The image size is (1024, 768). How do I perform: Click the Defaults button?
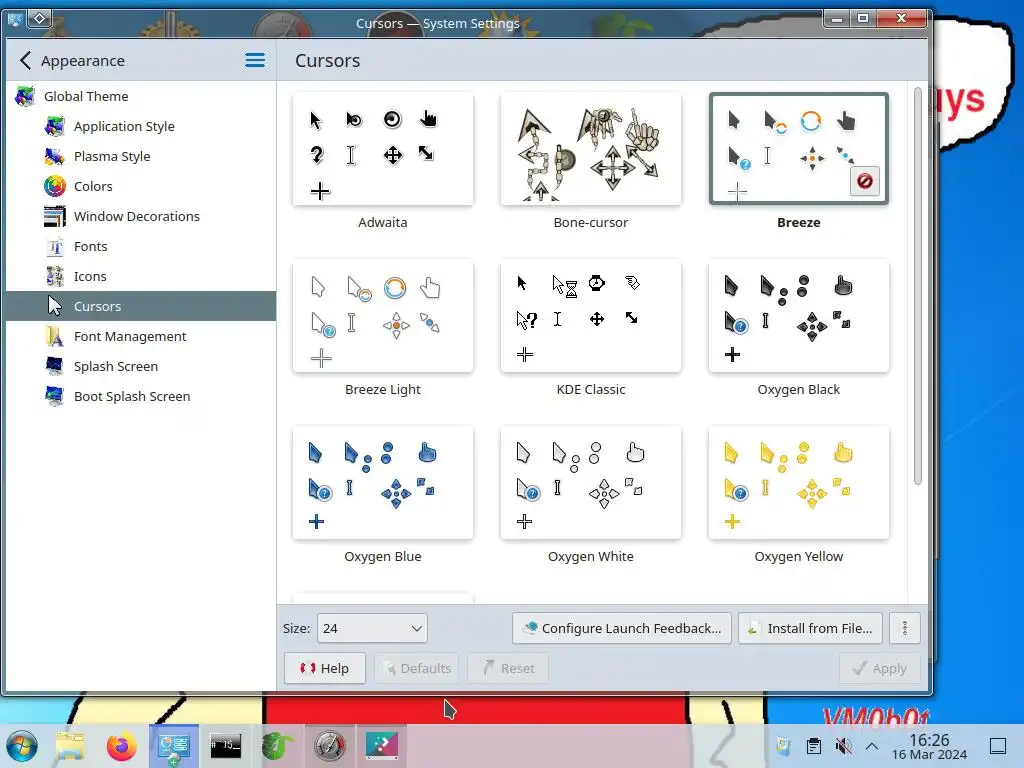coord(417,668)
